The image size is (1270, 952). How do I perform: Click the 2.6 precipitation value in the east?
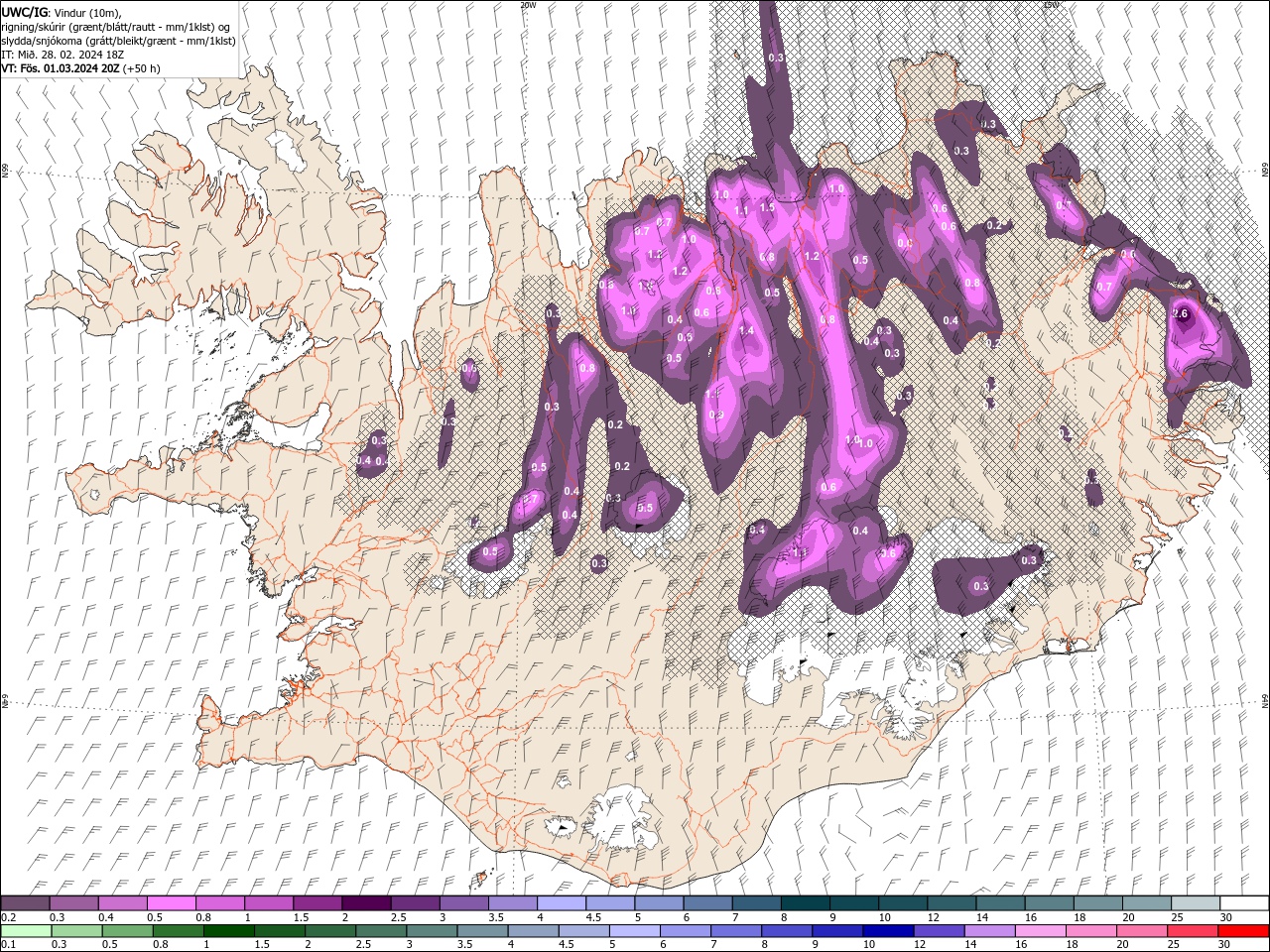(1180, 313)
